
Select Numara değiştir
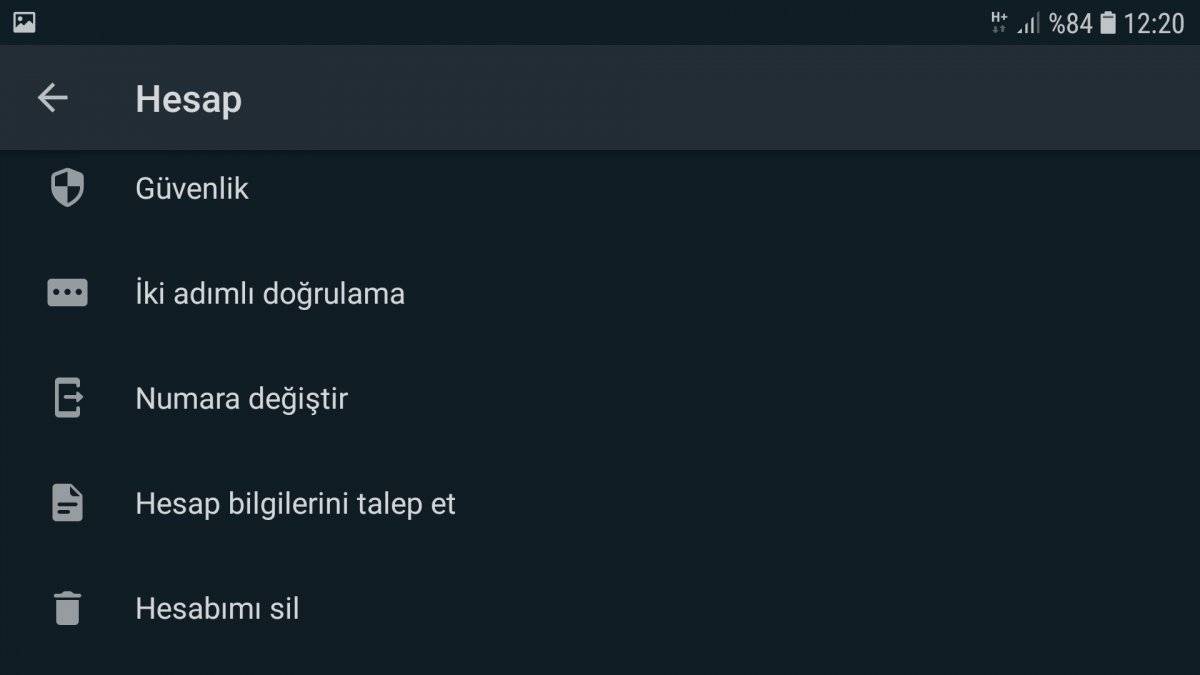(241, 398)
